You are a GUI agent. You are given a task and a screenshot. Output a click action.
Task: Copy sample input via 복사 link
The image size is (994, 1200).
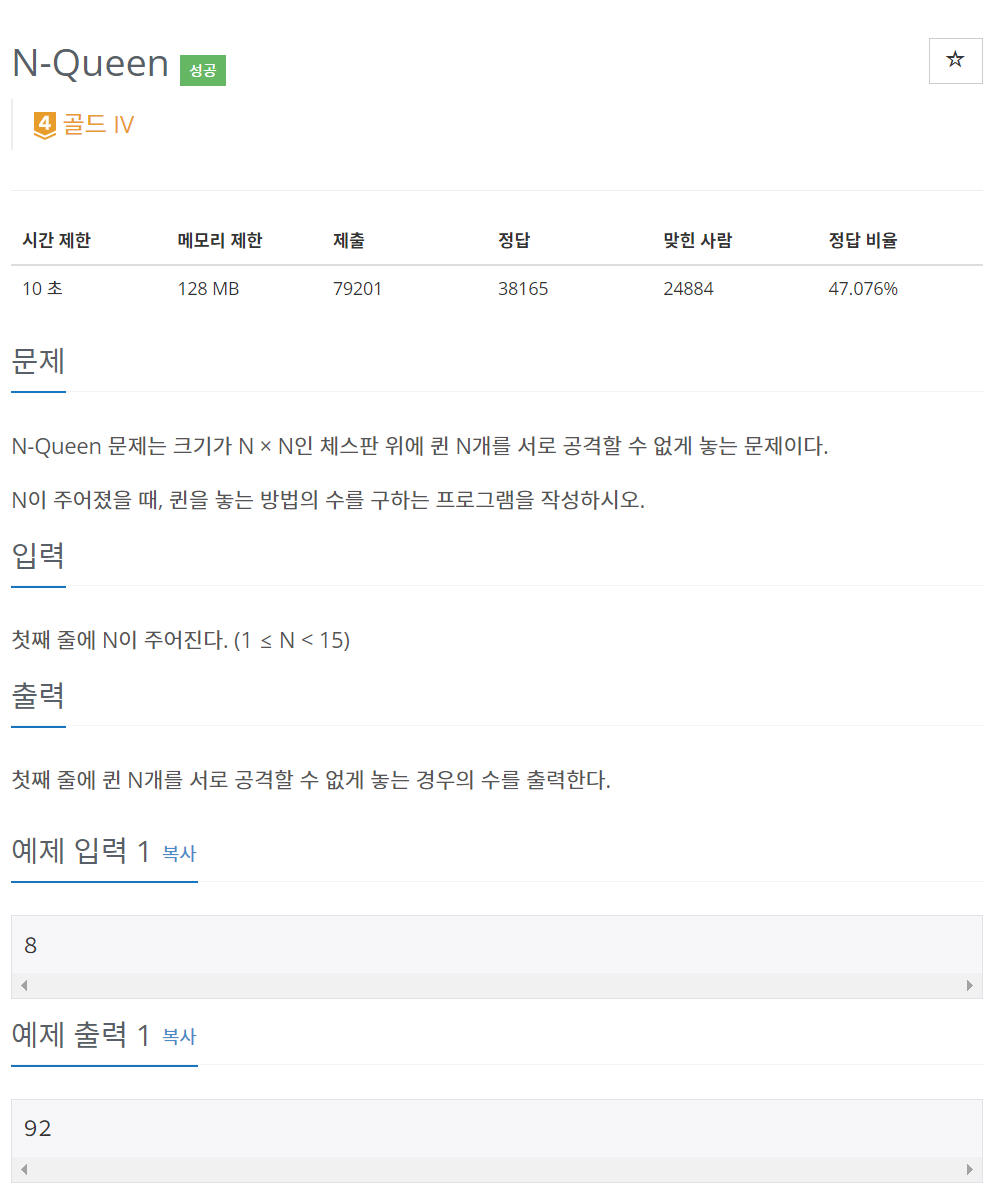[179, 853]
